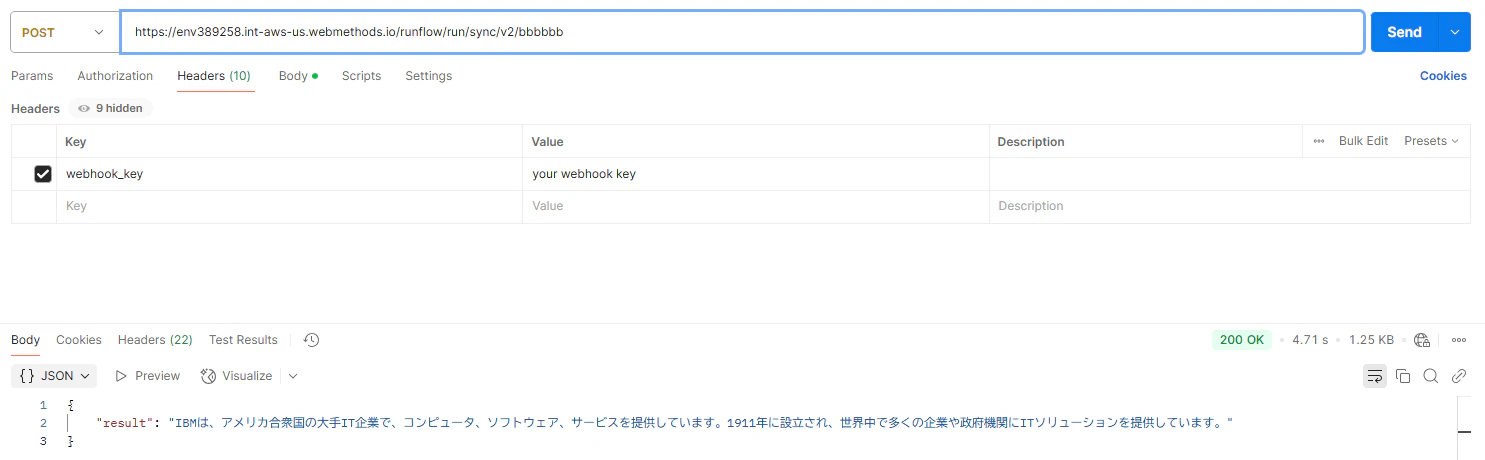
Task: Open the Scripts tab
Action: tap(361, 76)
